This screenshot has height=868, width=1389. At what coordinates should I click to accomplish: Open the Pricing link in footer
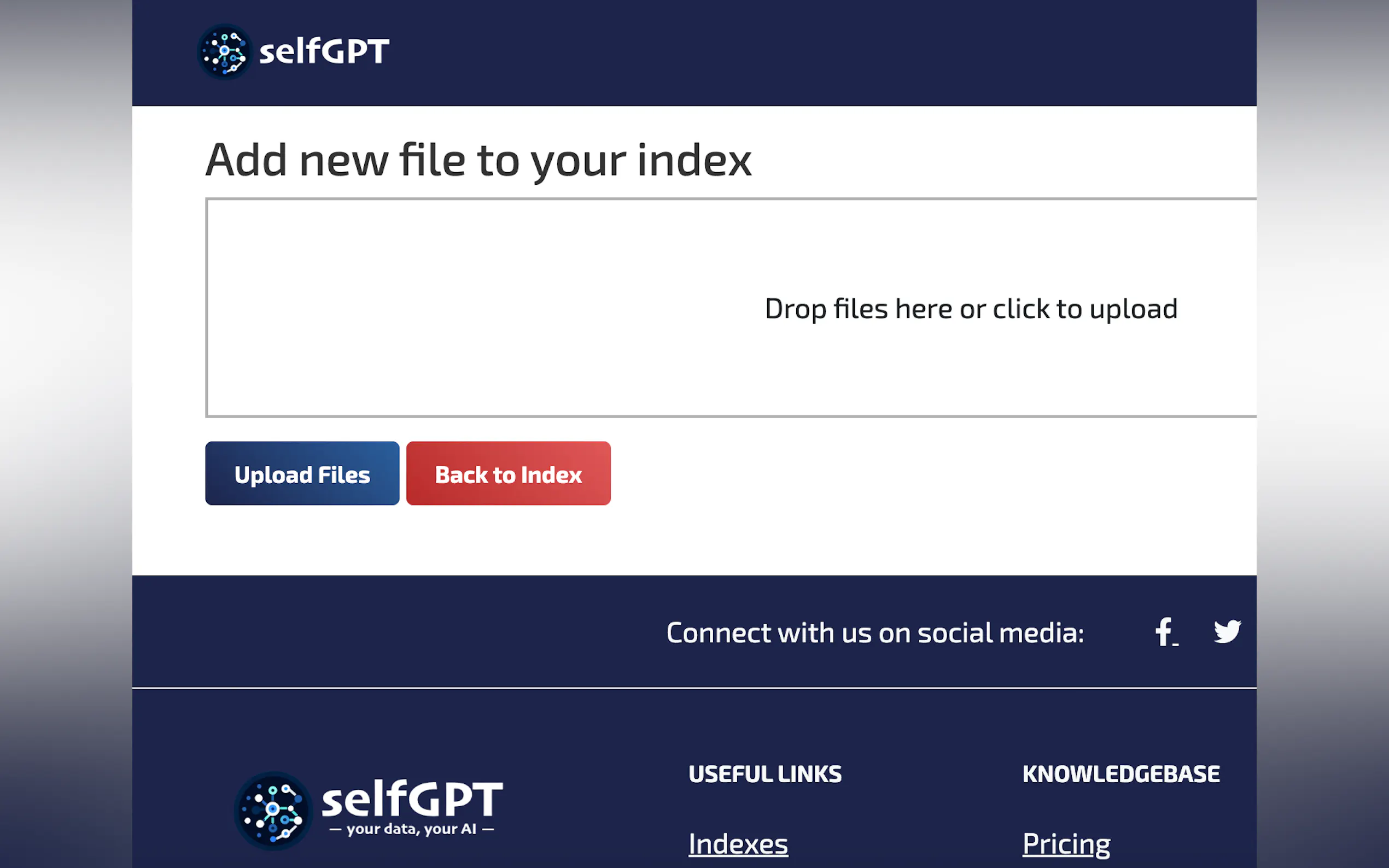pyautogui.click(x=1066, y=844)
